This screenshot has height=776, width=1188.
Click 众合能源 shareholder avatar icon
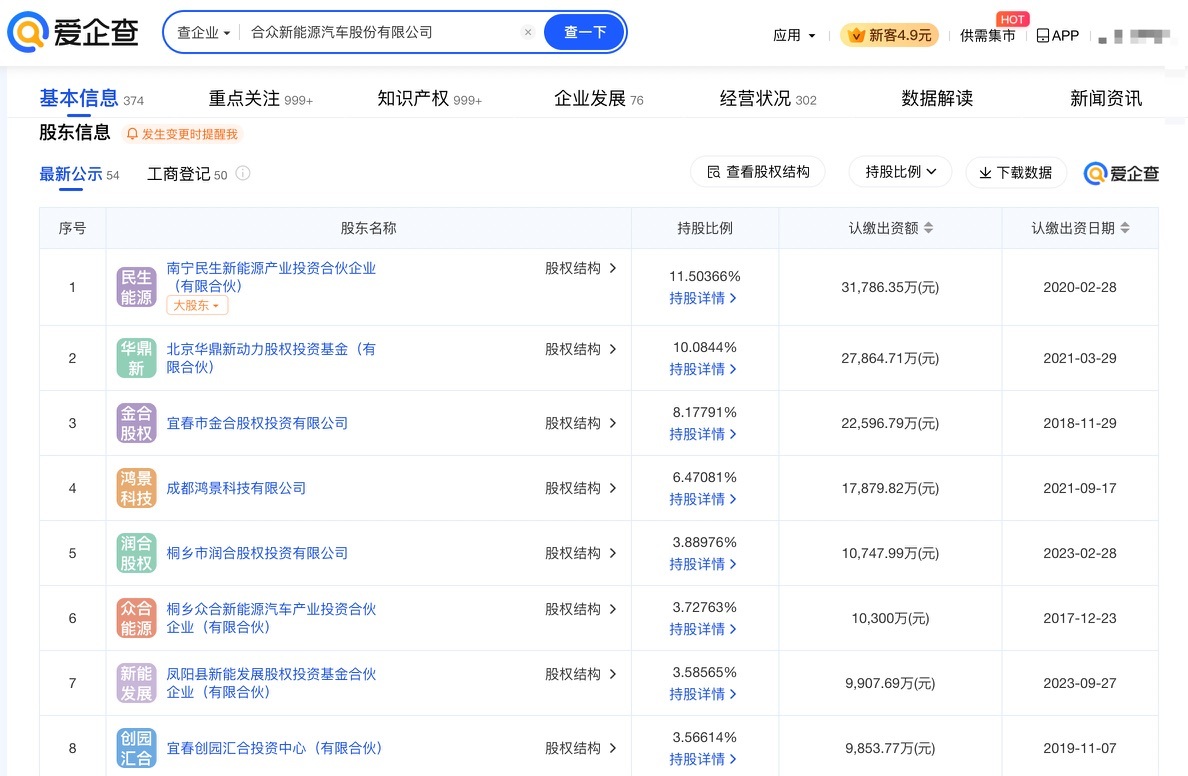[x=136, y=618]
